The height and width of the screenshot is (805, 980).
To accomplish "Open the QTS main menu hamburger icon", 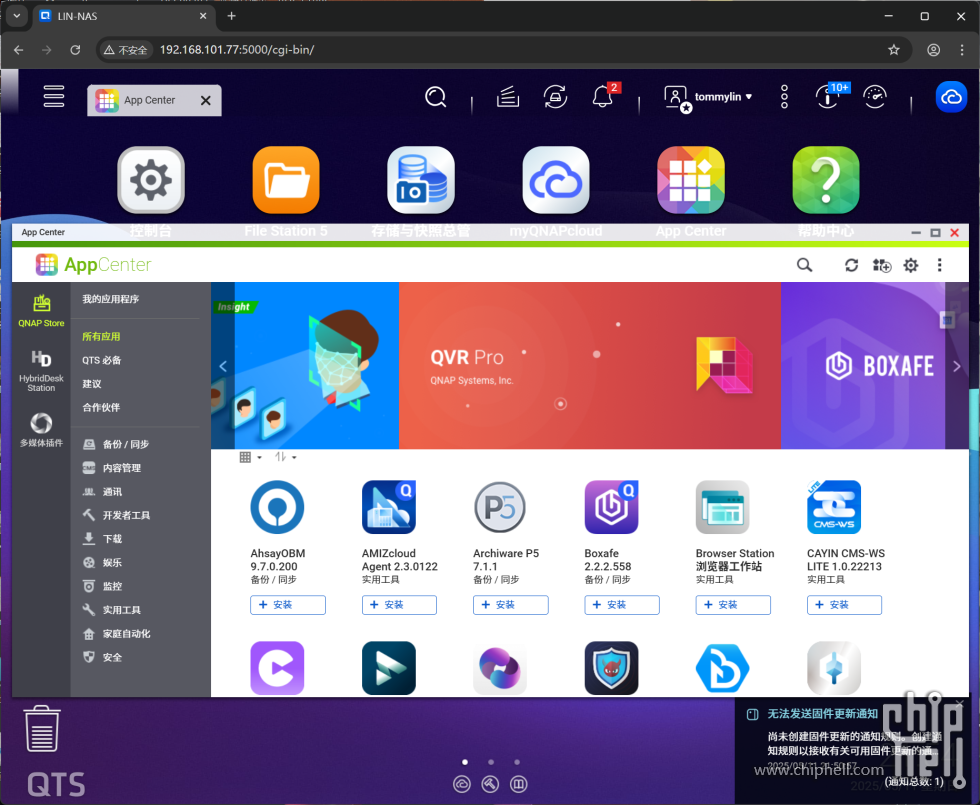I will pyautogui.click(x=54, y=97).
